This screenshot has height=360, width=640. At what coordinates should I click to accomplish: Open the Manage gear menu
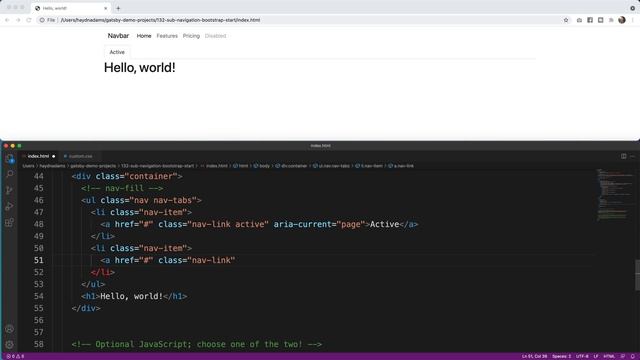9,344
